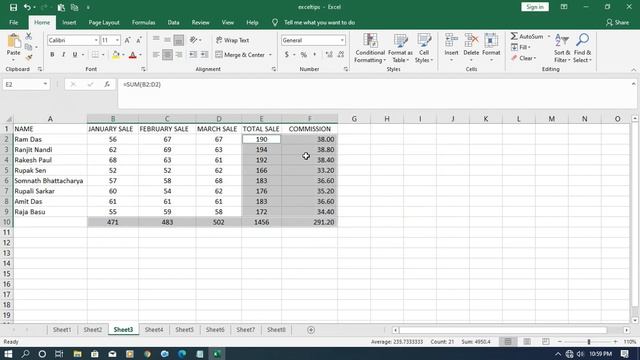
Task: Switch to the Data tab
Action: tap(173, 22)
